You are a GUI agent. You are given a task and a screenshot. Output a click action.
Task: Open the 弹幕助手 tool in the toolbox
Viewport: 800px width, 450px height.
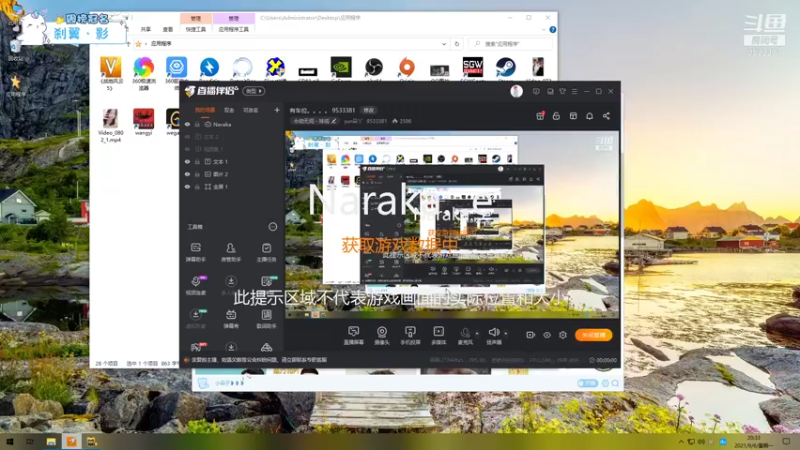point(195,252)
